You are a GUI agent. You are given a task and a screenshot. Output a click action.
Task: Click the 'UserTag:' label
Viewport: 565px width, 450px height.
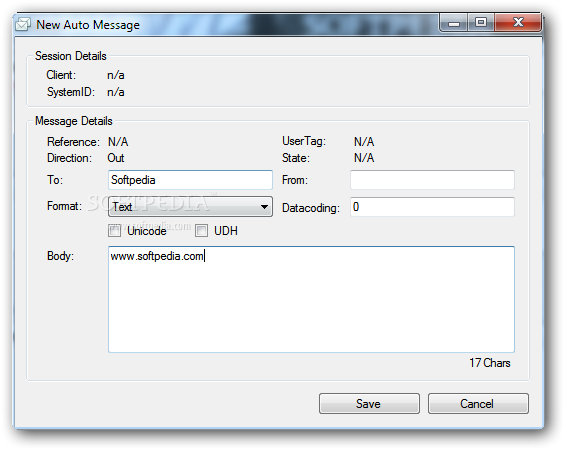coord(304,141)
